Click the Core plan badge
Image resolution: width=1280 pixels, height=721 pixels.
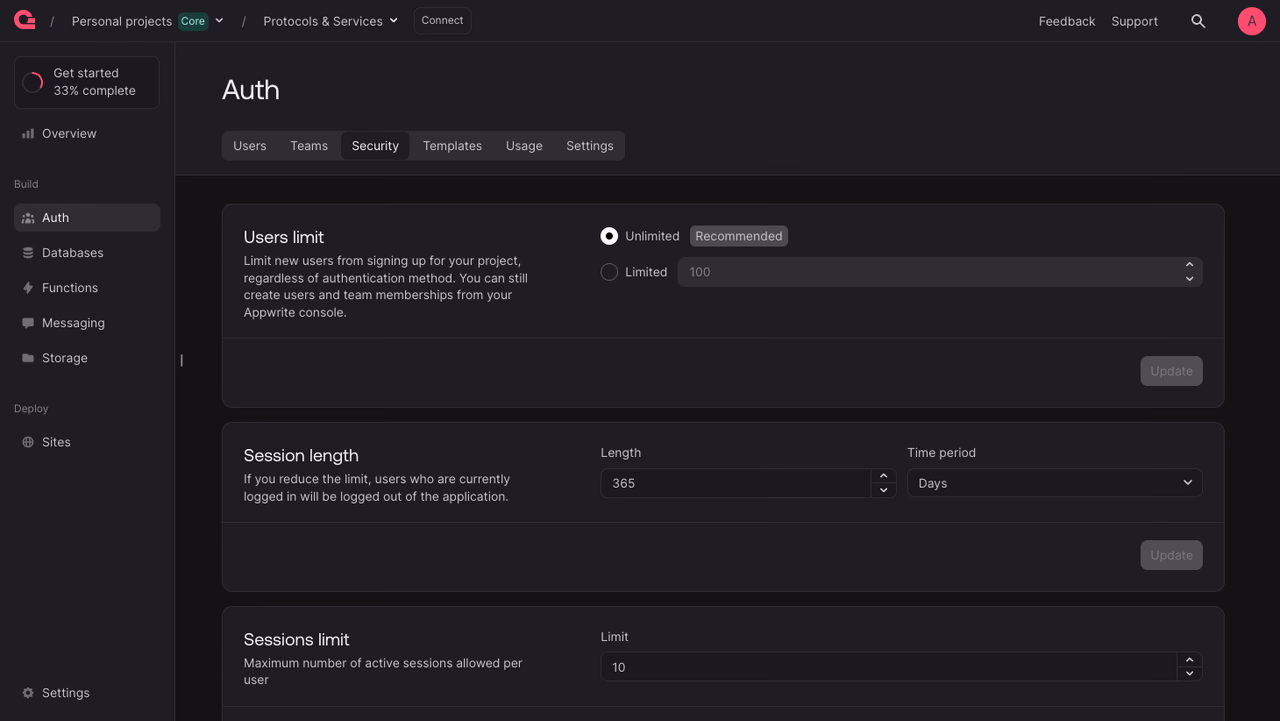(193, 21)
